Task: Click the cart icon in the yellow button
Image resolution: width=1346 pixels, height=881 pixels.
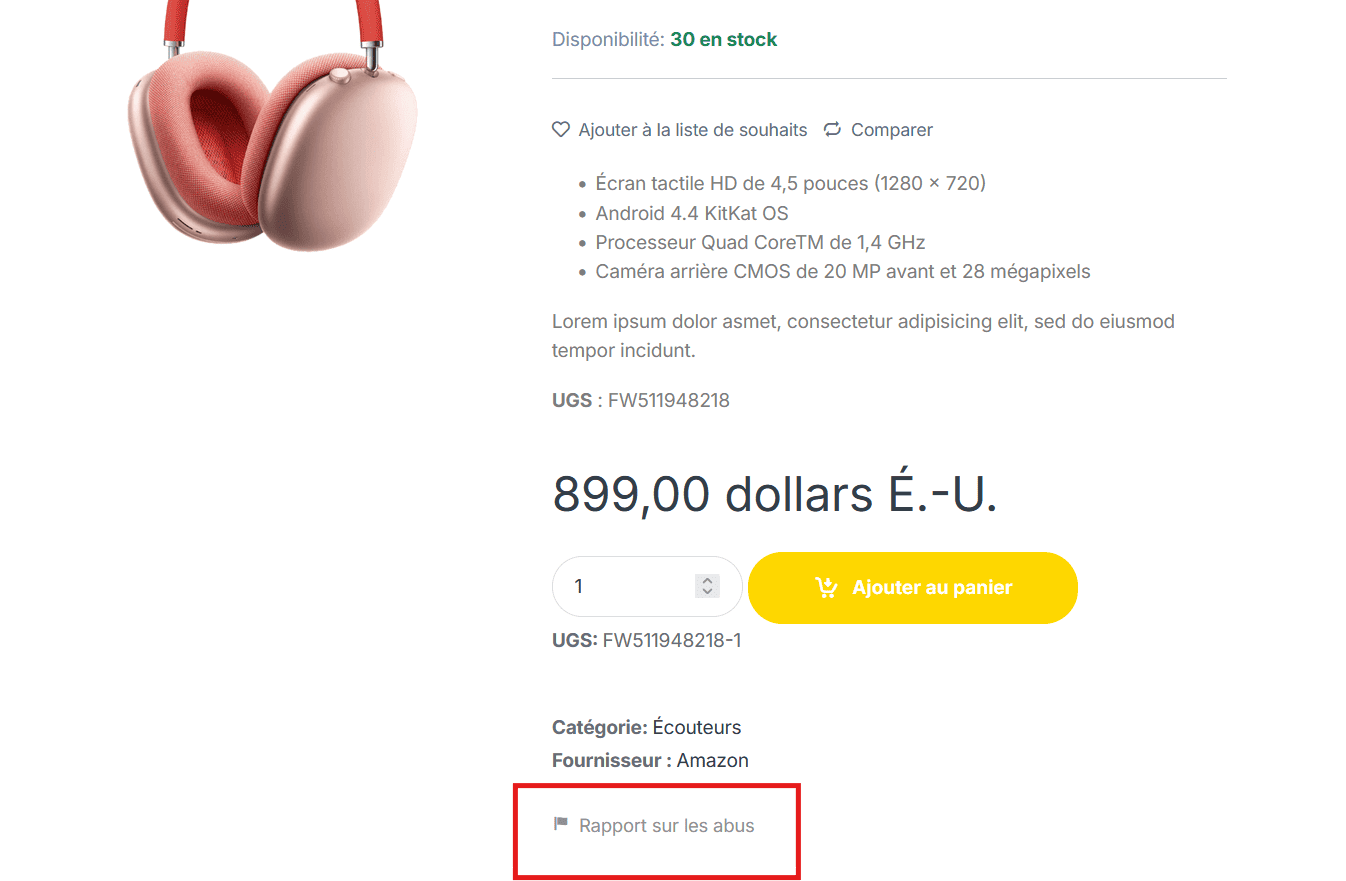Action: click(826, 588)
